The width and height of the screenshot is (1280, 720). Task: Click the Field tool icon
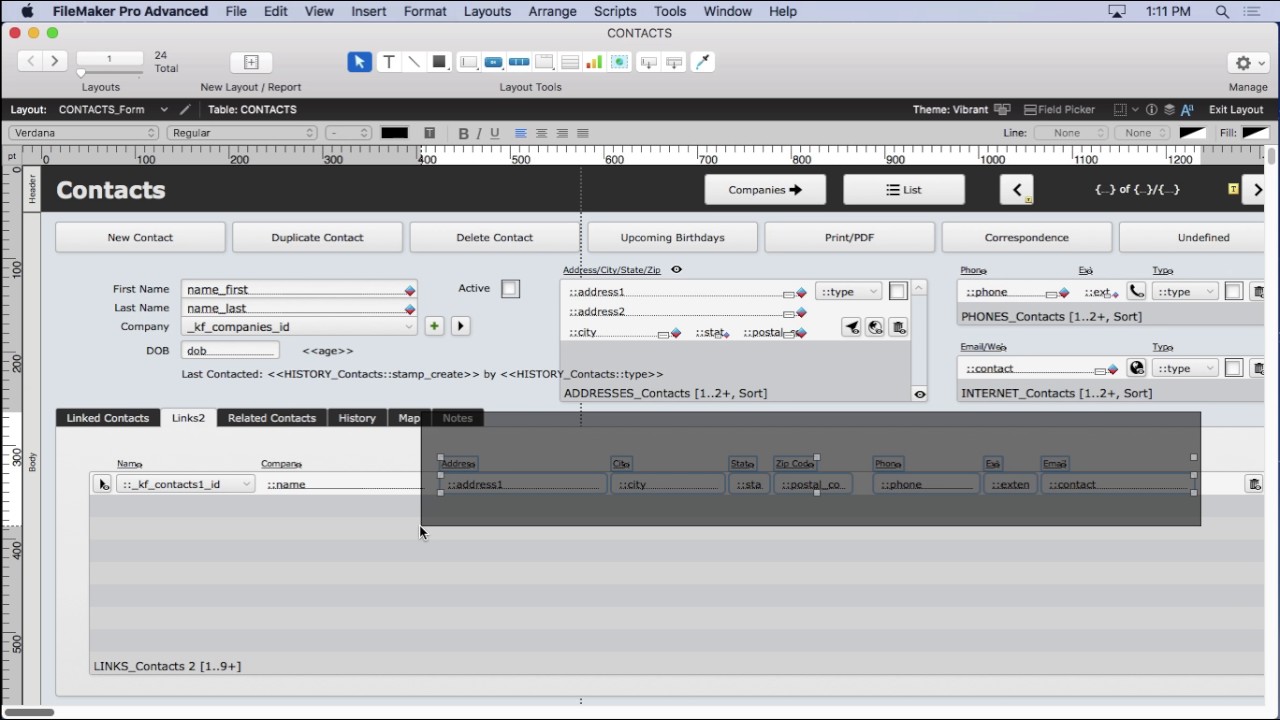click(x=649, y=62)
